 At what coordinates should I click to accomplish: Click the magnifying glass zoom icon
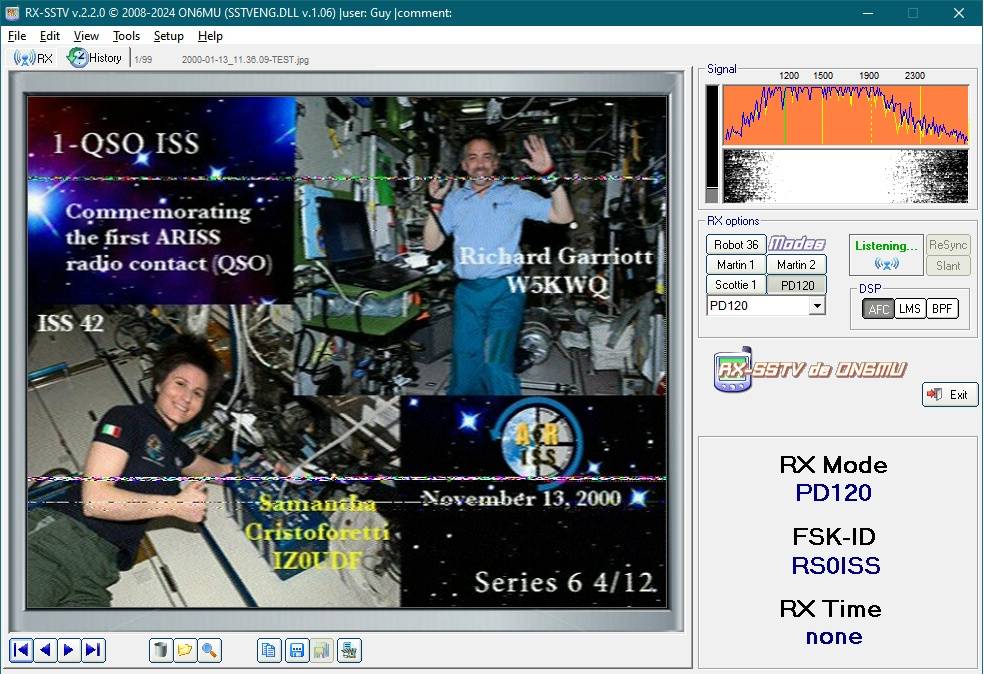click(209, 650)
